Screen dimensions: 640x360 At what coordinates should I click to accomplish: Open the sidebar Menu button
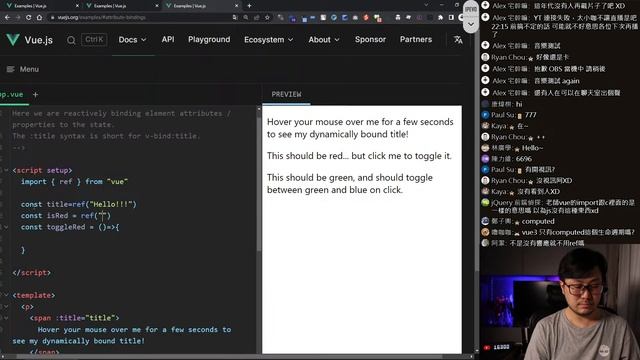pos(23,69)
